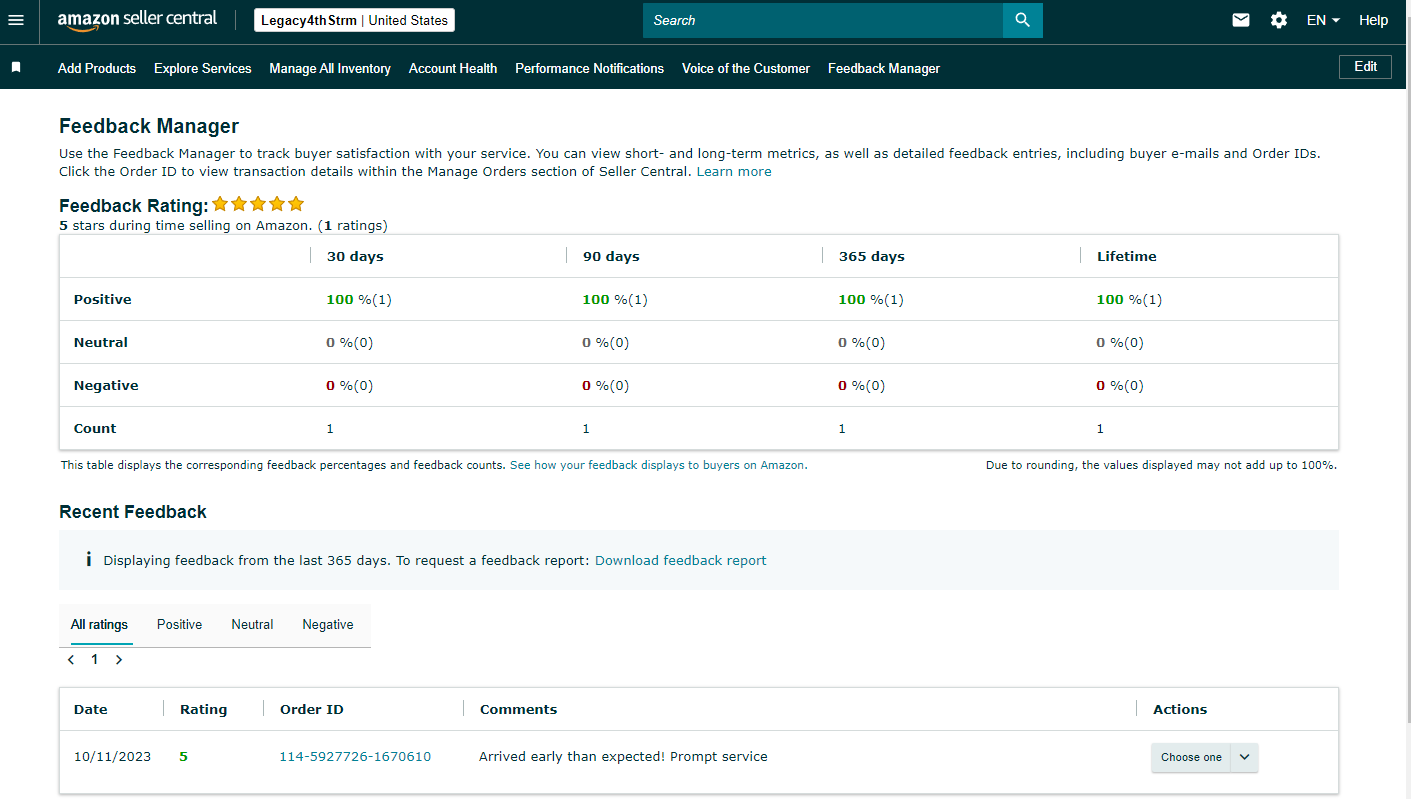
Task: Click the Lifetime Negative 0% value
Action: [x=1120, y=385]
